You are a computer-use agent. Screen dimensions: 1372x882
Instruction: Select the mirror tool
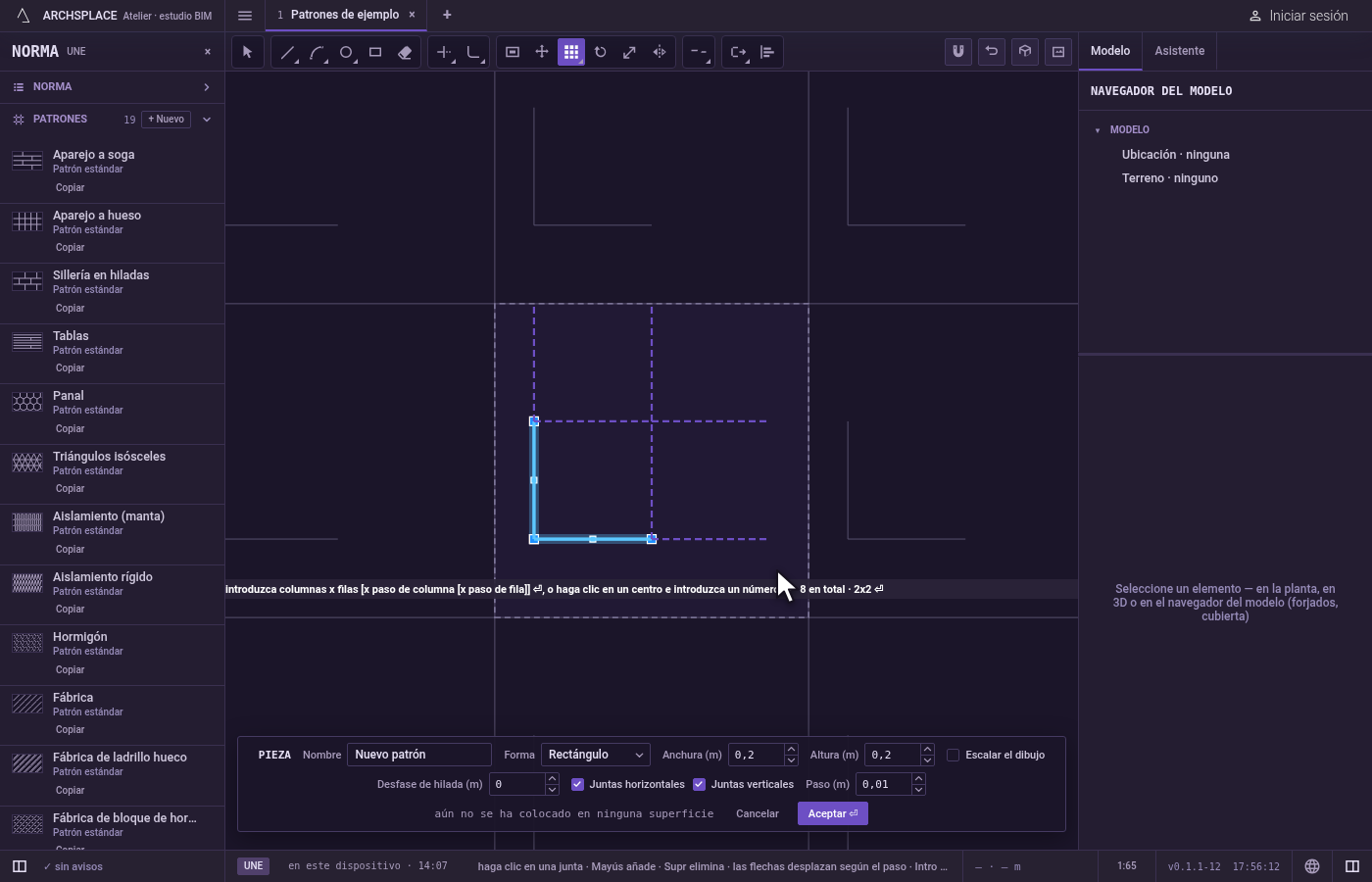(x=660, y=52)
